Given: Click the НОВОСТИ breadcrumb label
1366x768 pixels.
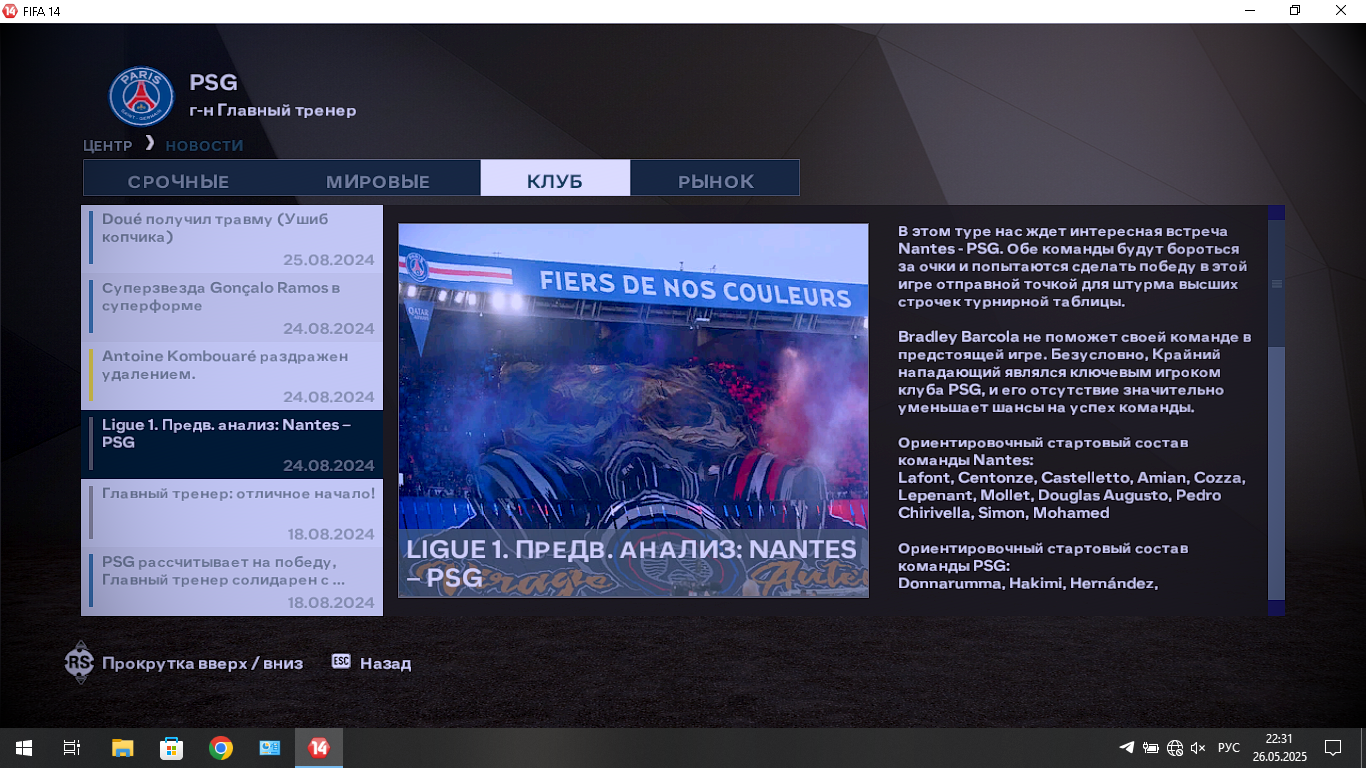Looking at the screenshot, I should pyautogui.click(x=204, y=145).
